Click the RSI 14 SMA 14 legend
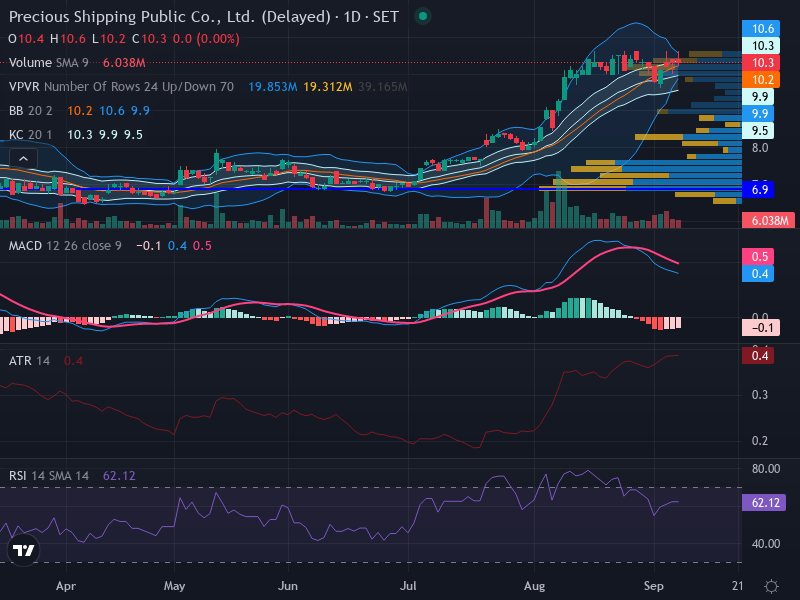Image resolution: width=800 pixels, height=600 pixels. (x=48, y=476)
